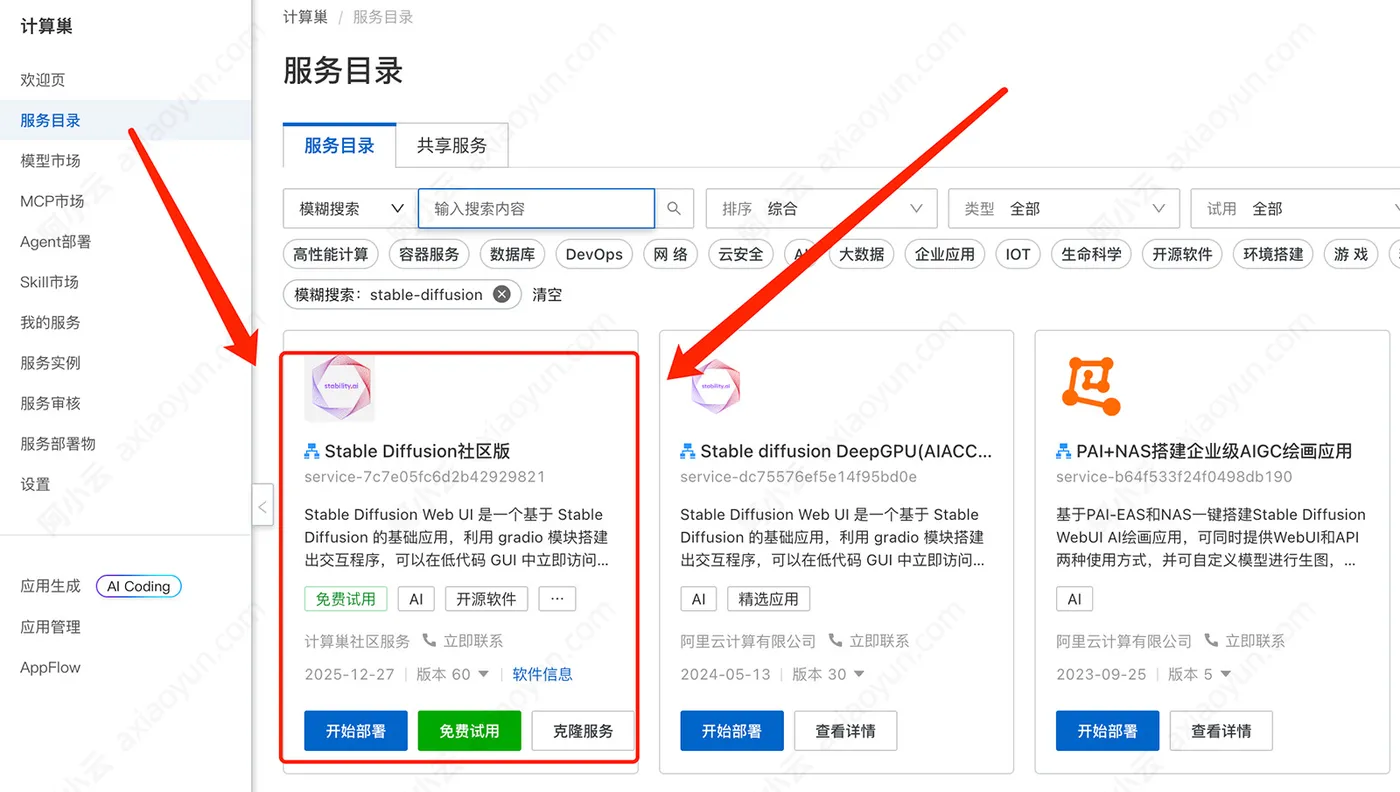Click the icon beside PAI+NAS搭建企业级AIGC title
This screenshot has height=792, width=1400.
[1064, 452]
